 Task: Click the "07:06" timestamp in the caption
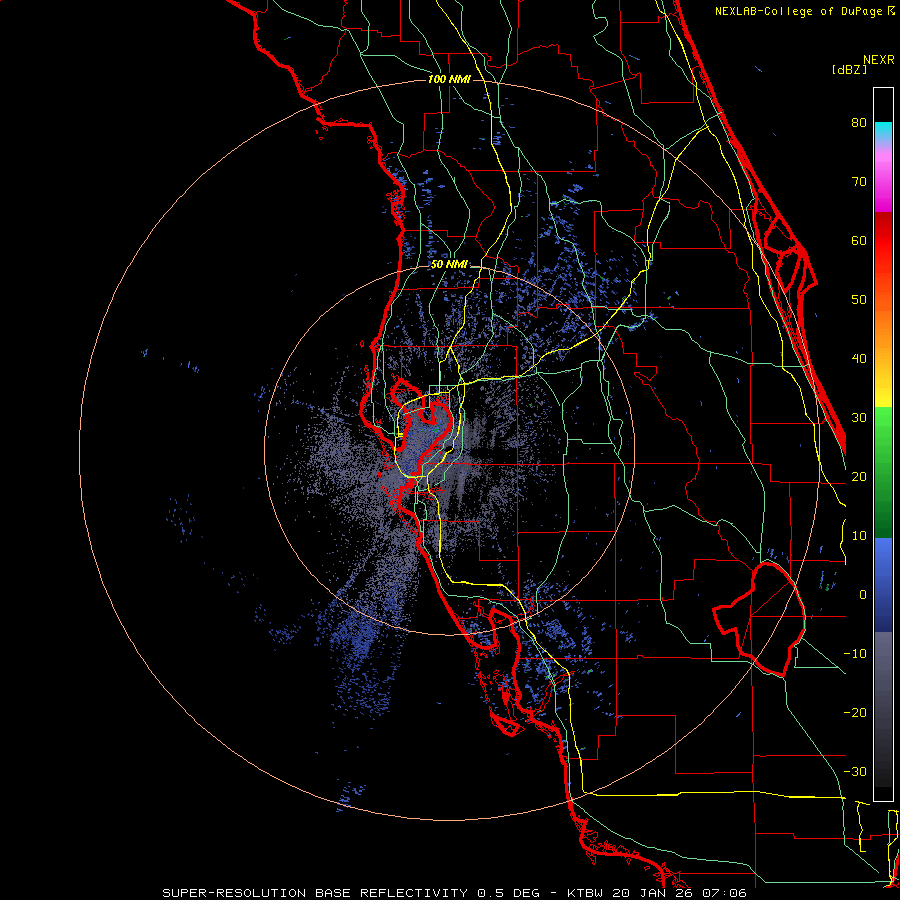726,893
